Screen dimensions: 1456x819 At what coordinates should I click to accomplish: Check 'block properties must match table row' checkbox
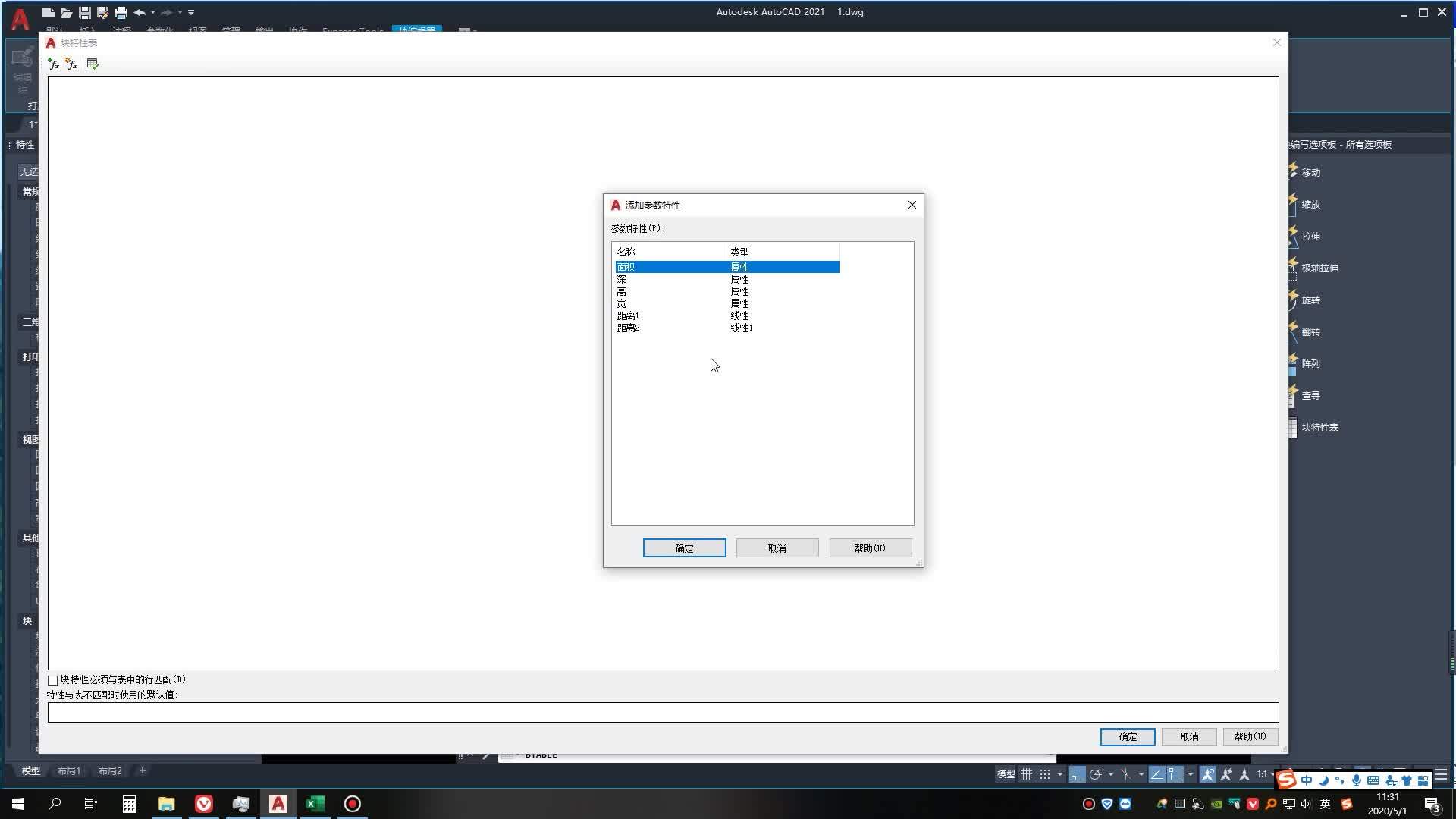pyautogui.click(x=53, y=680)
